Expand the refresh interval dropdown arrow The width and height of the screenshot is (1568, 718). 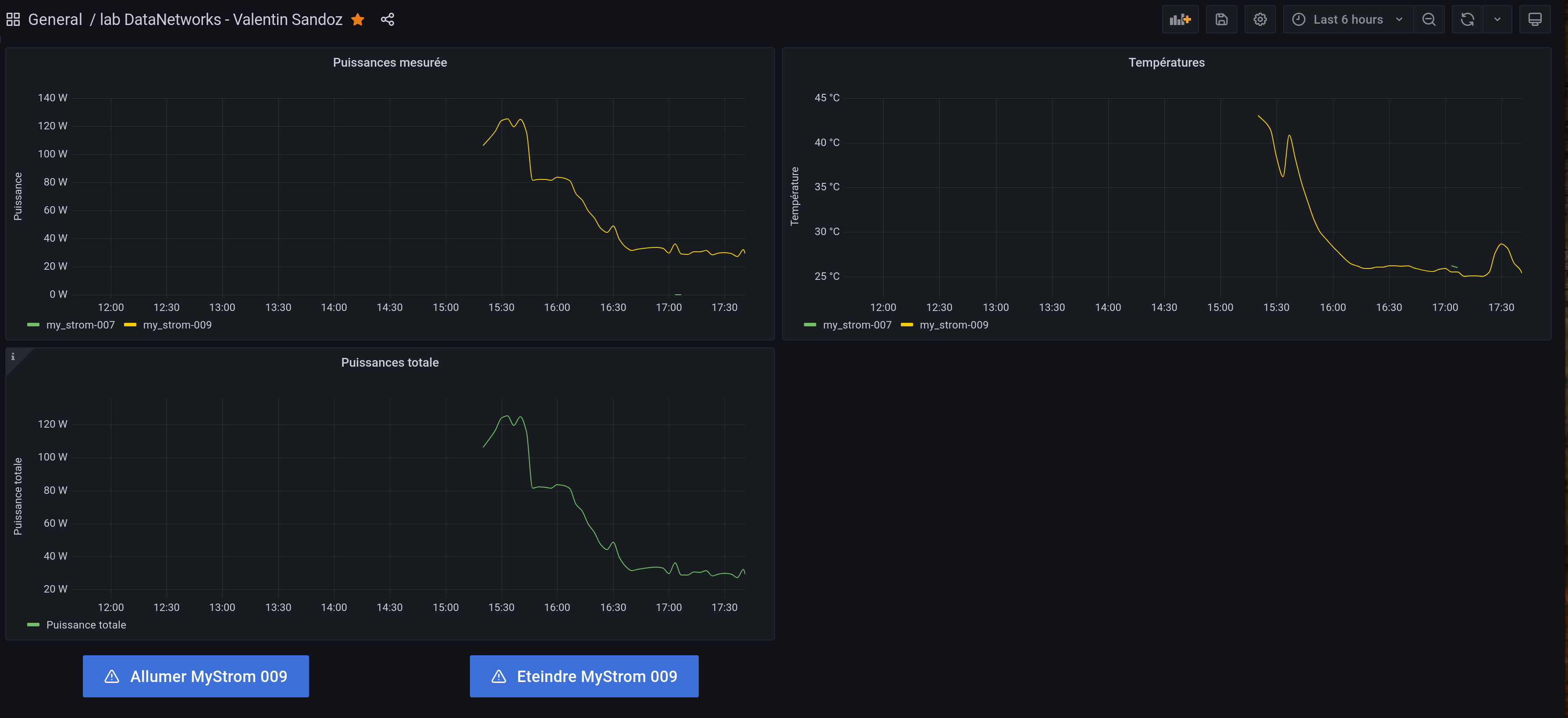1497,19
